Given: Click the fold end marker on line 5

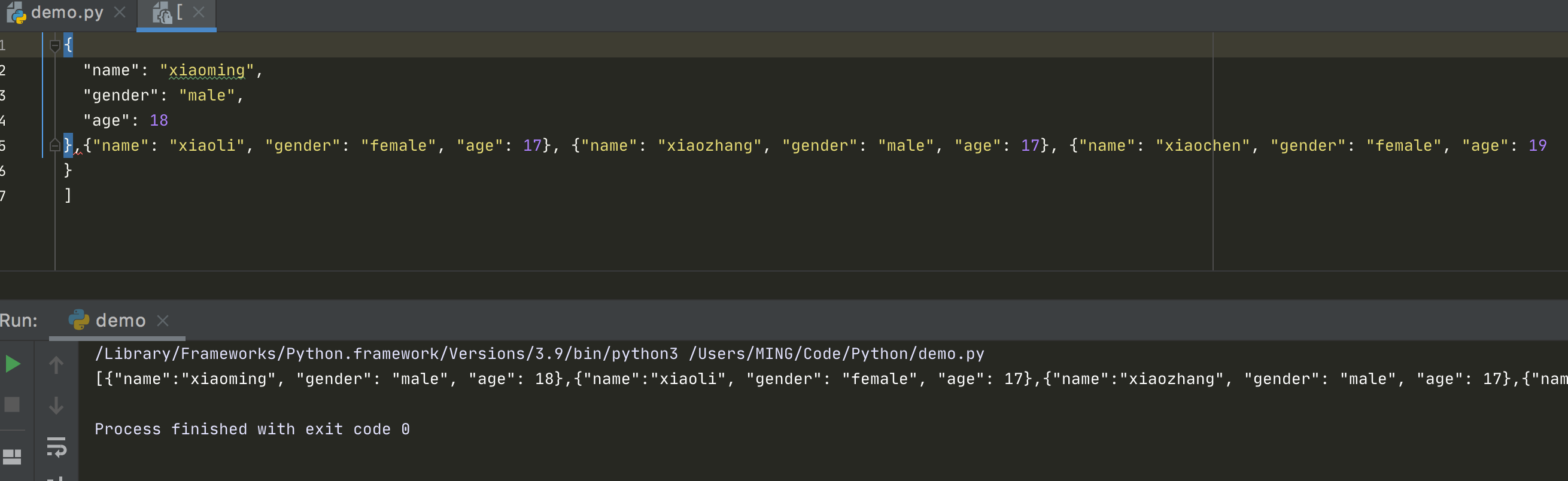Looking at the screenshot, I should tap(54, 145).
